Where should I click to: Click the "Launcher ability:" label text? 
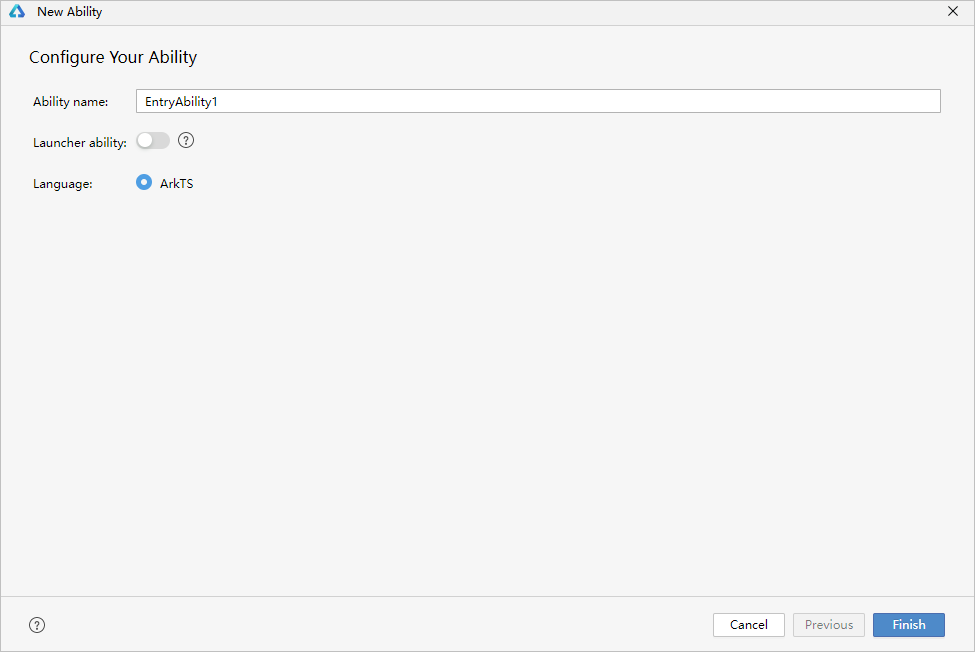coord(79,143)
